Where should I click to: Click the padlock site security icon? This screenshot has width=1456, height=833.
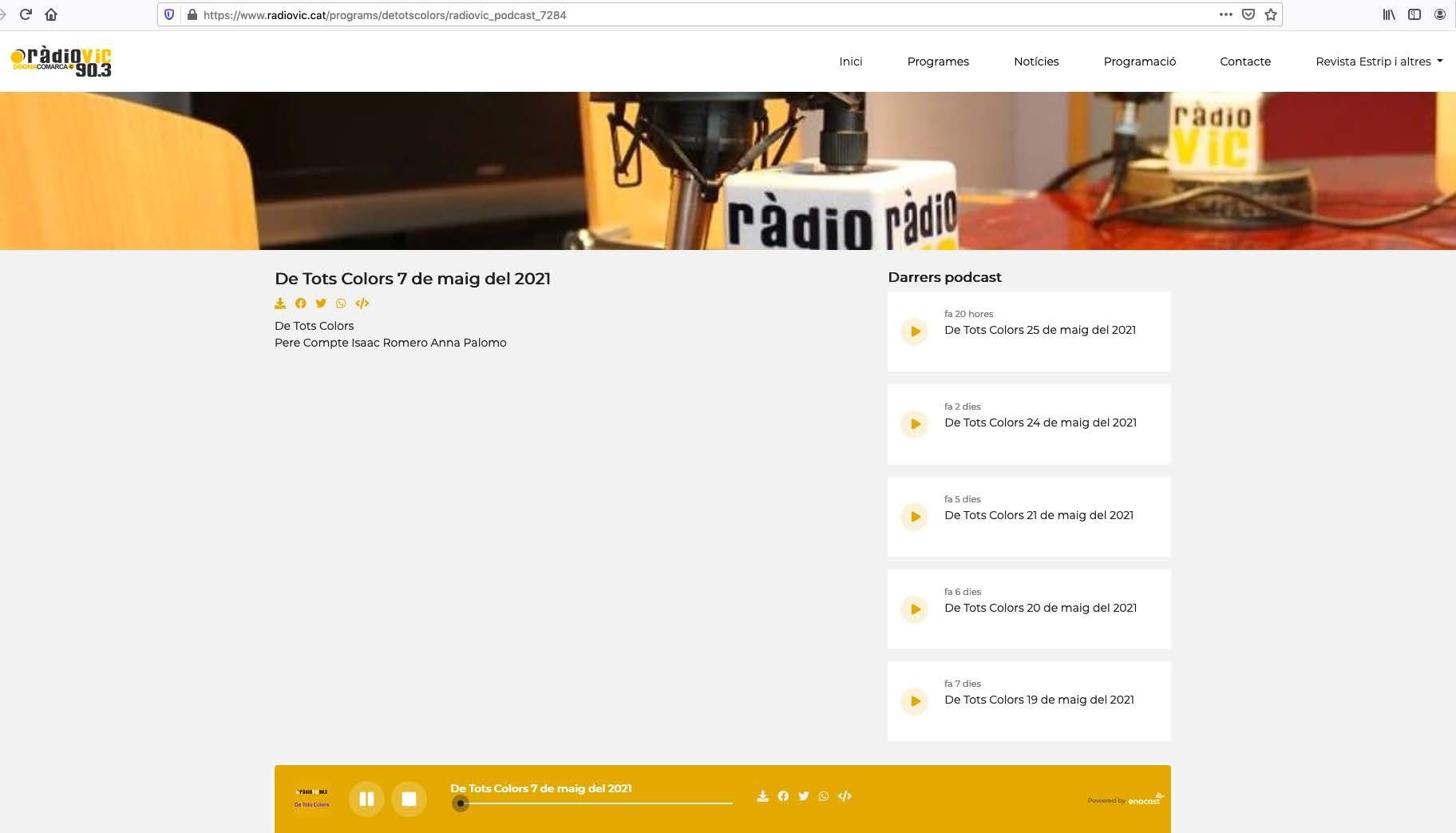click(192, 14)
